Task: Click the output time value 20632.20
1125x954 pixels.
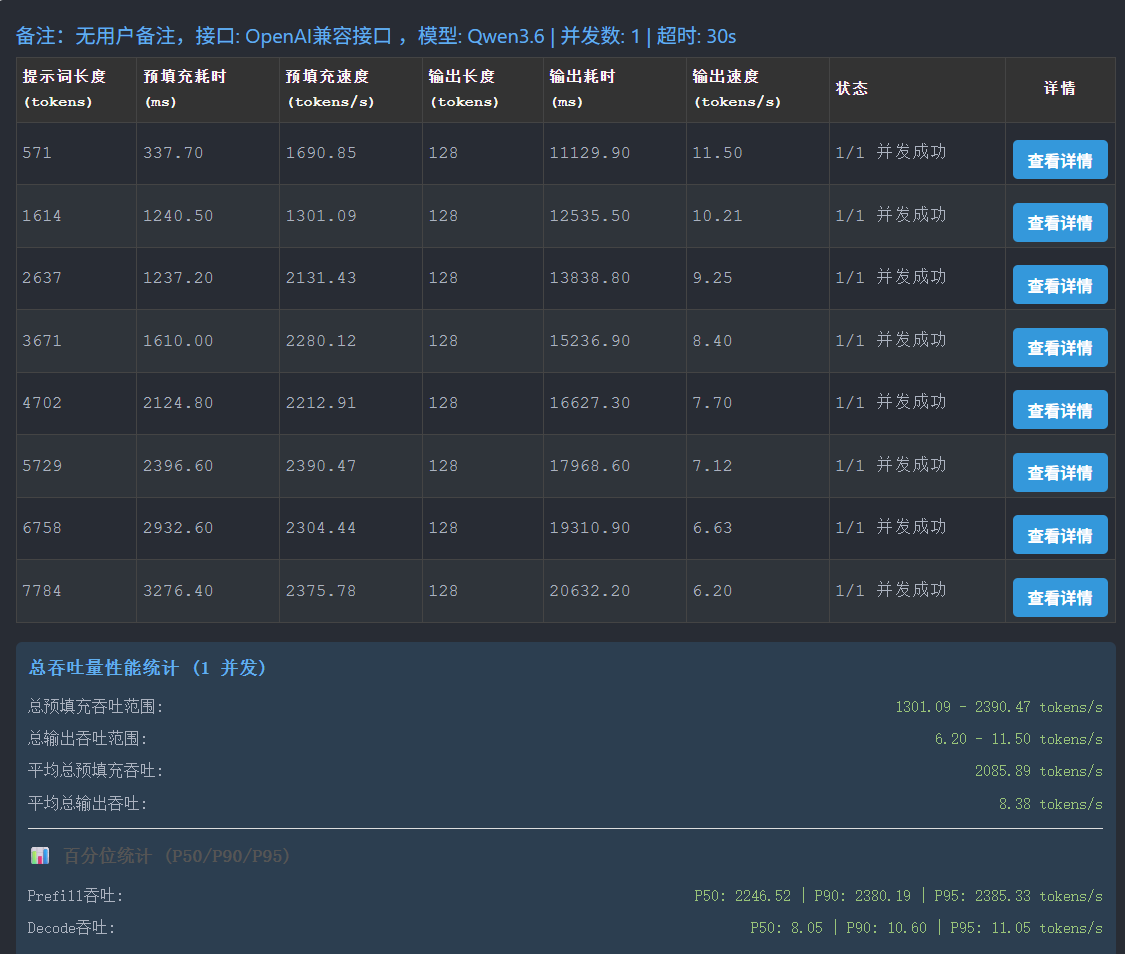Action: coord(590,590)
